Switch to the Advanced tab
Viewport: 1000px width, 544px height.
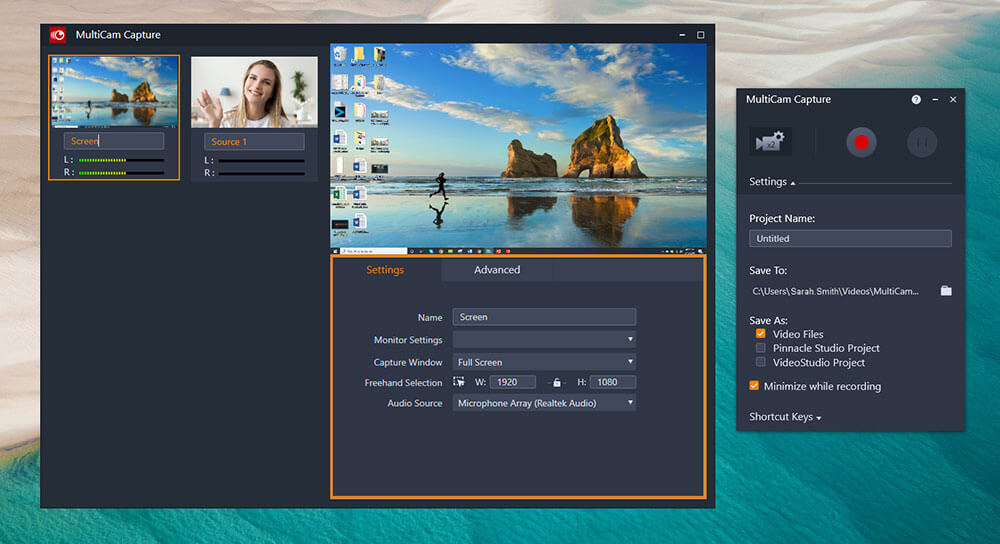pyautogui.click(x=497, y=270)
